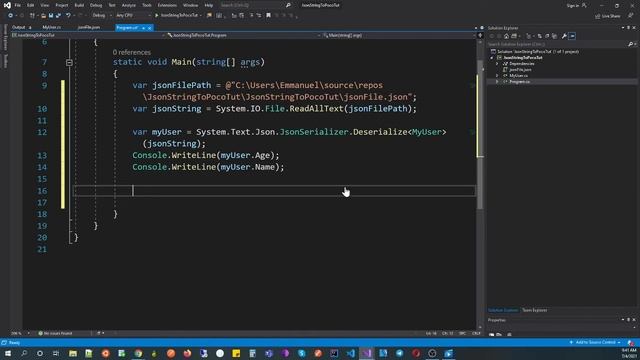The image size is (640, 360).
Task: Click the Solution Explorer search magnifier icon
Action: pyautogui.click(x=630, y=44)
